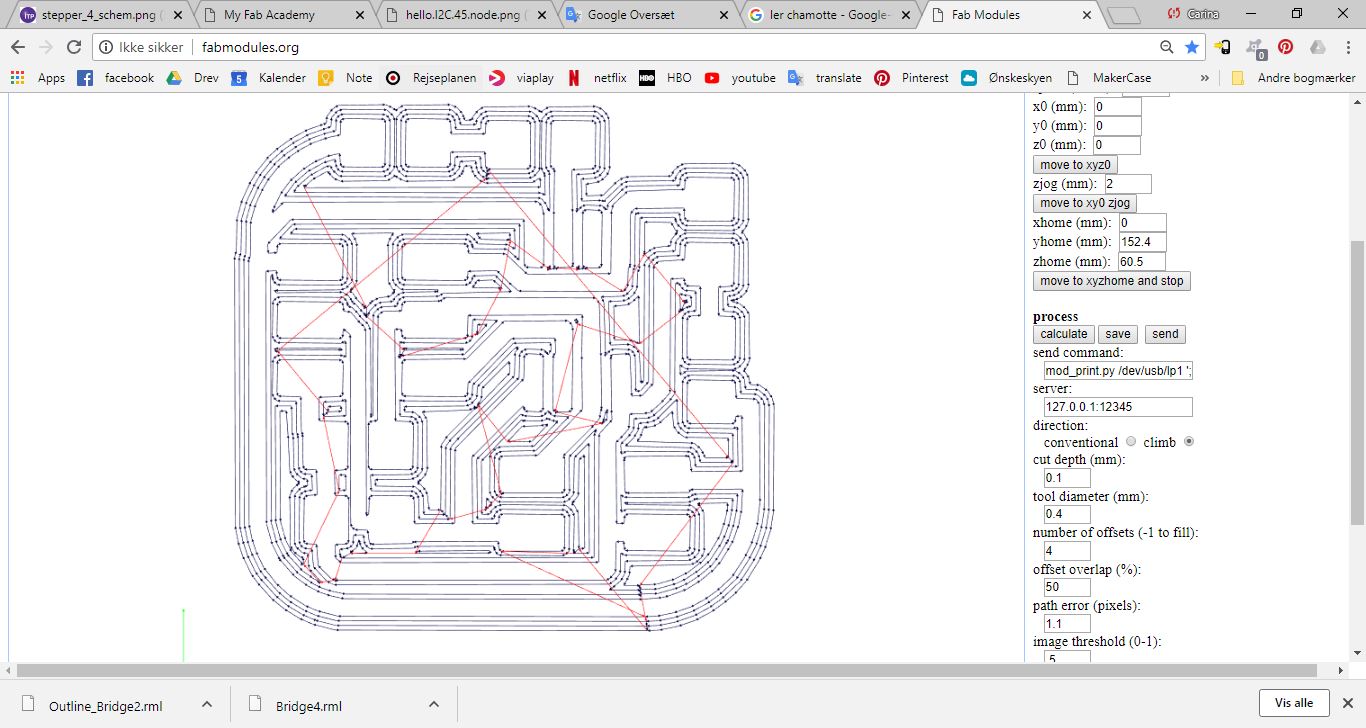Open the Carina profile button
This screenshot has width=1366, height=728.
(1193, 14)
